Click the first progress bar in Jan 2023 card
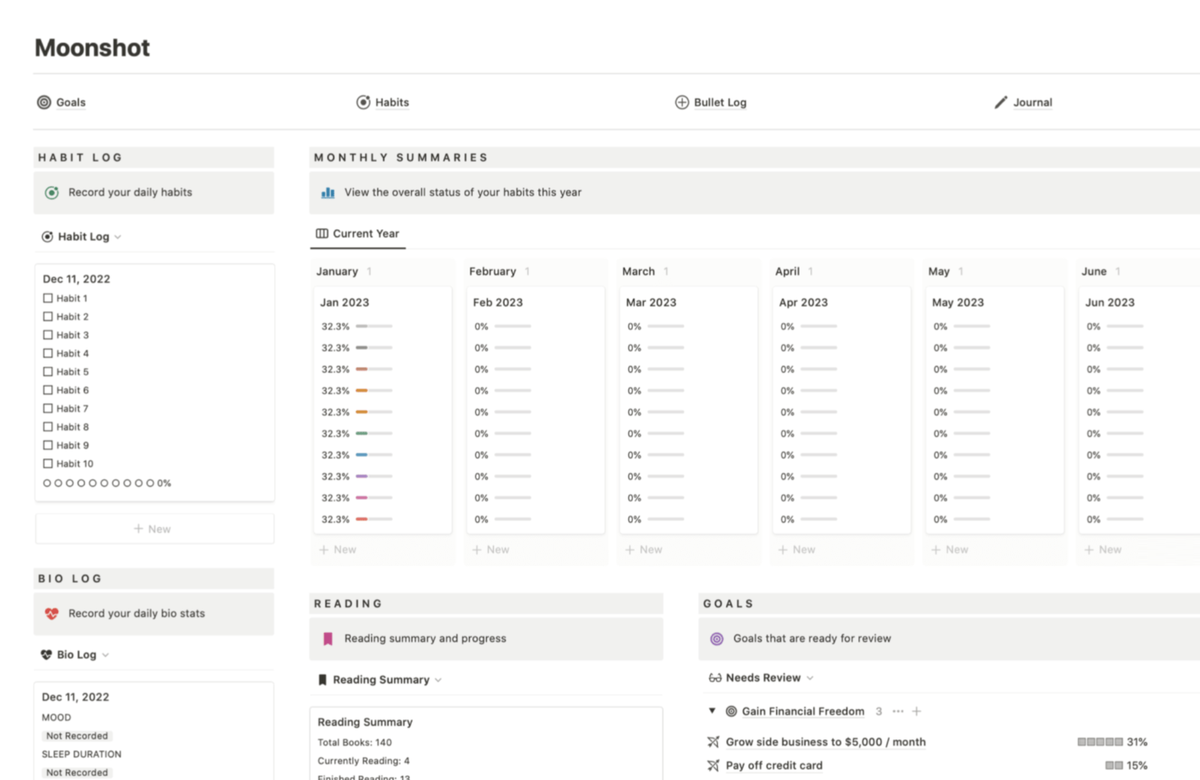This screenshot has width=1200, height=780. pyautogui.click(x=374, y=326)
